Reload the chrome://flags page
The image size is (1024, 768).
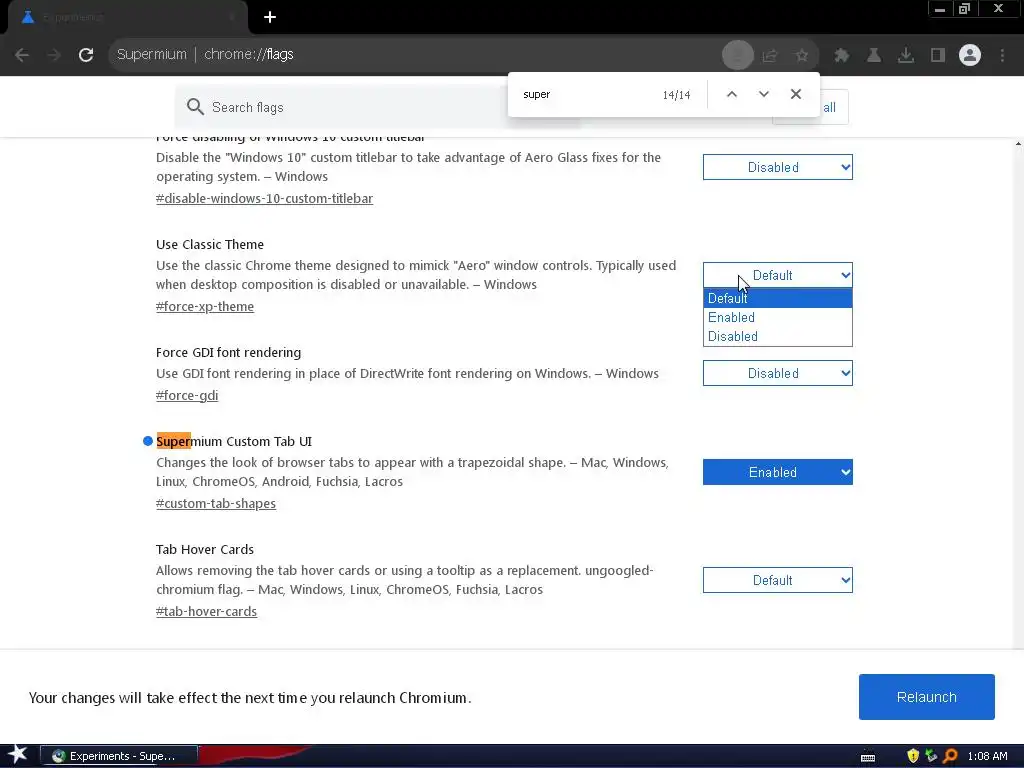coord(86,55)
